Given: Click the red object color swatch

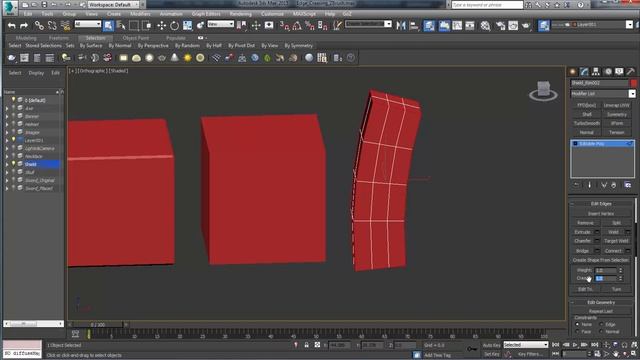Looking at the screenshot, I should pos(633,83).
